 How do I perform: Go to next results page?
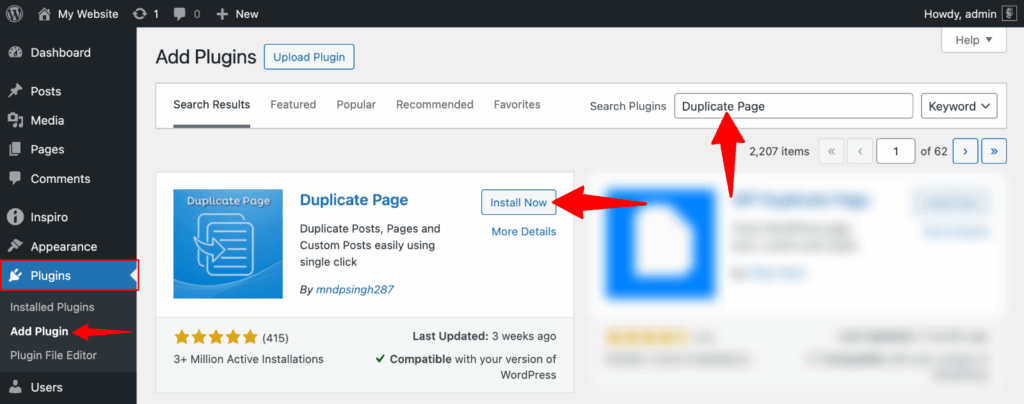(965, 151)
